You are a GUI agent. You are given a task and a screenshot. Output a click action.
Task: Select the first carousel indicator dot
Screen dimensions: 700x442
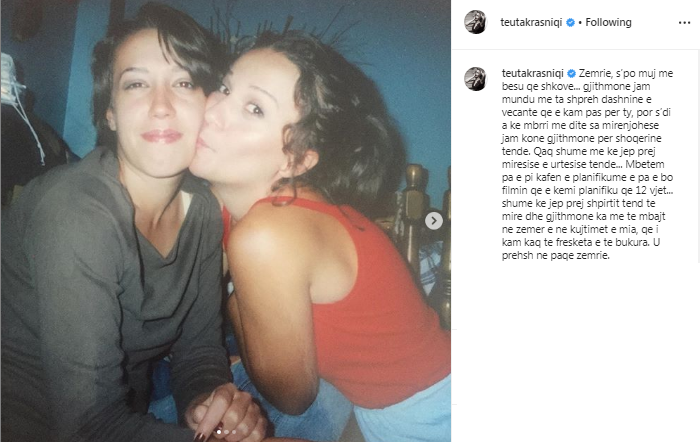[219, 432]
